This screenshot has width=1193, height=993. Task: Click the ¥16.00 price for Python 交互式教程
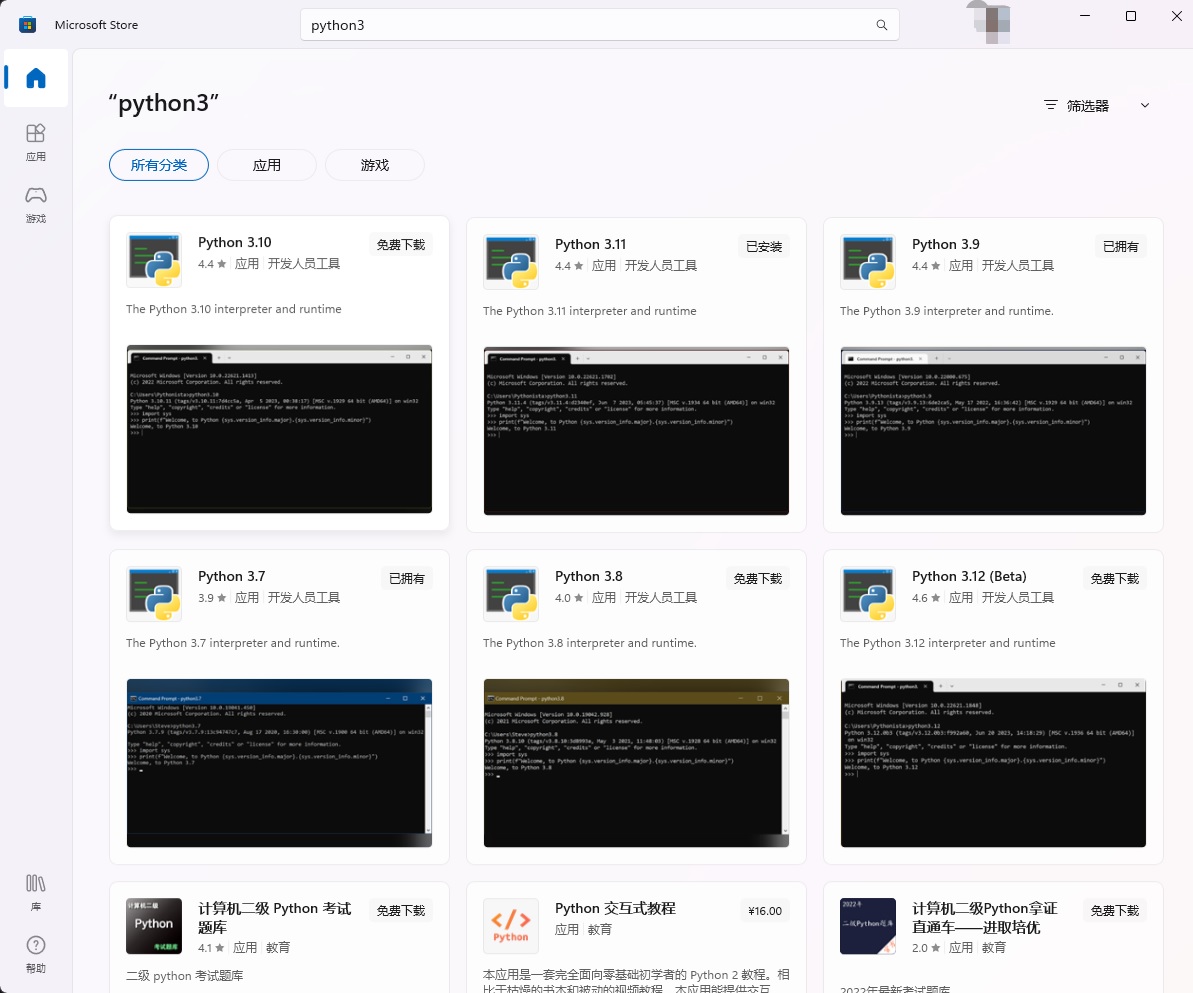(x=765, y=911)
